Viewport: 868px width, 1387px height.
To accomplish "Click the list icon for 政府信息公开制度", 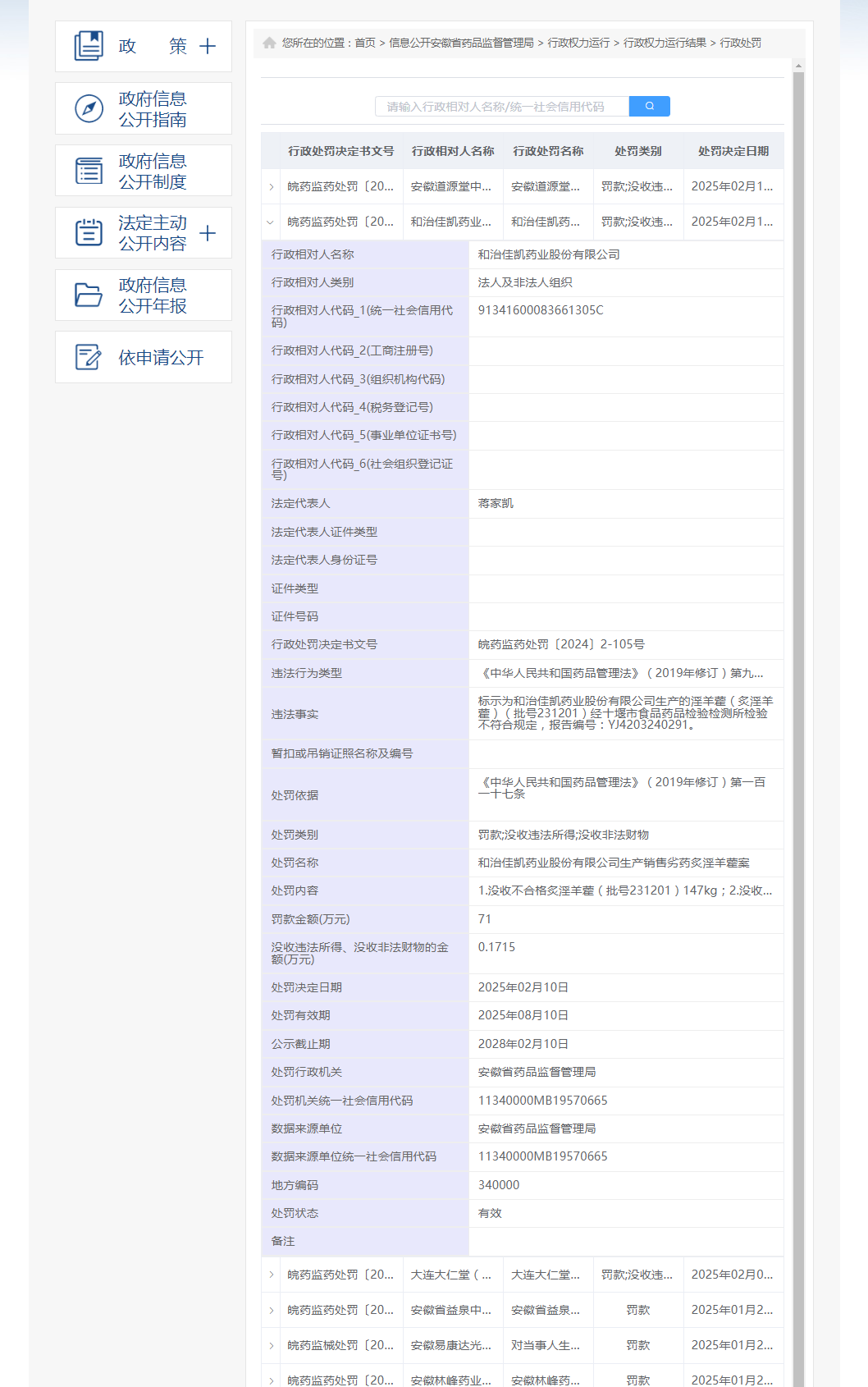I will [89, 171].
